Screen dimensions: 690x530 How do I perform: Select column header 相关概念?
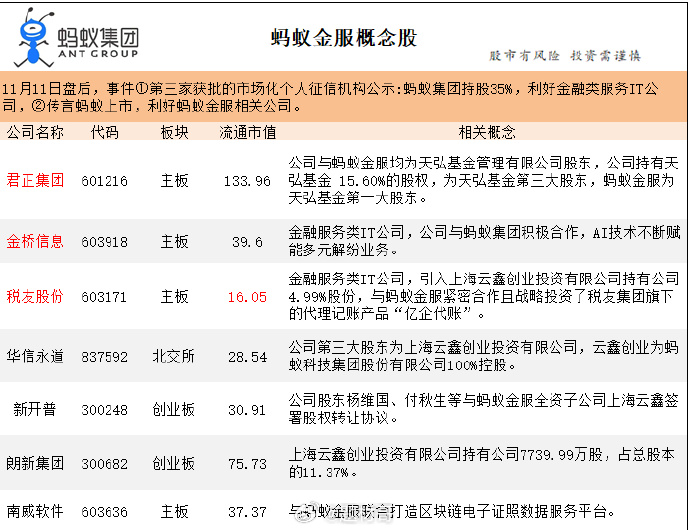pyautogui.click(x=487, y=132)
